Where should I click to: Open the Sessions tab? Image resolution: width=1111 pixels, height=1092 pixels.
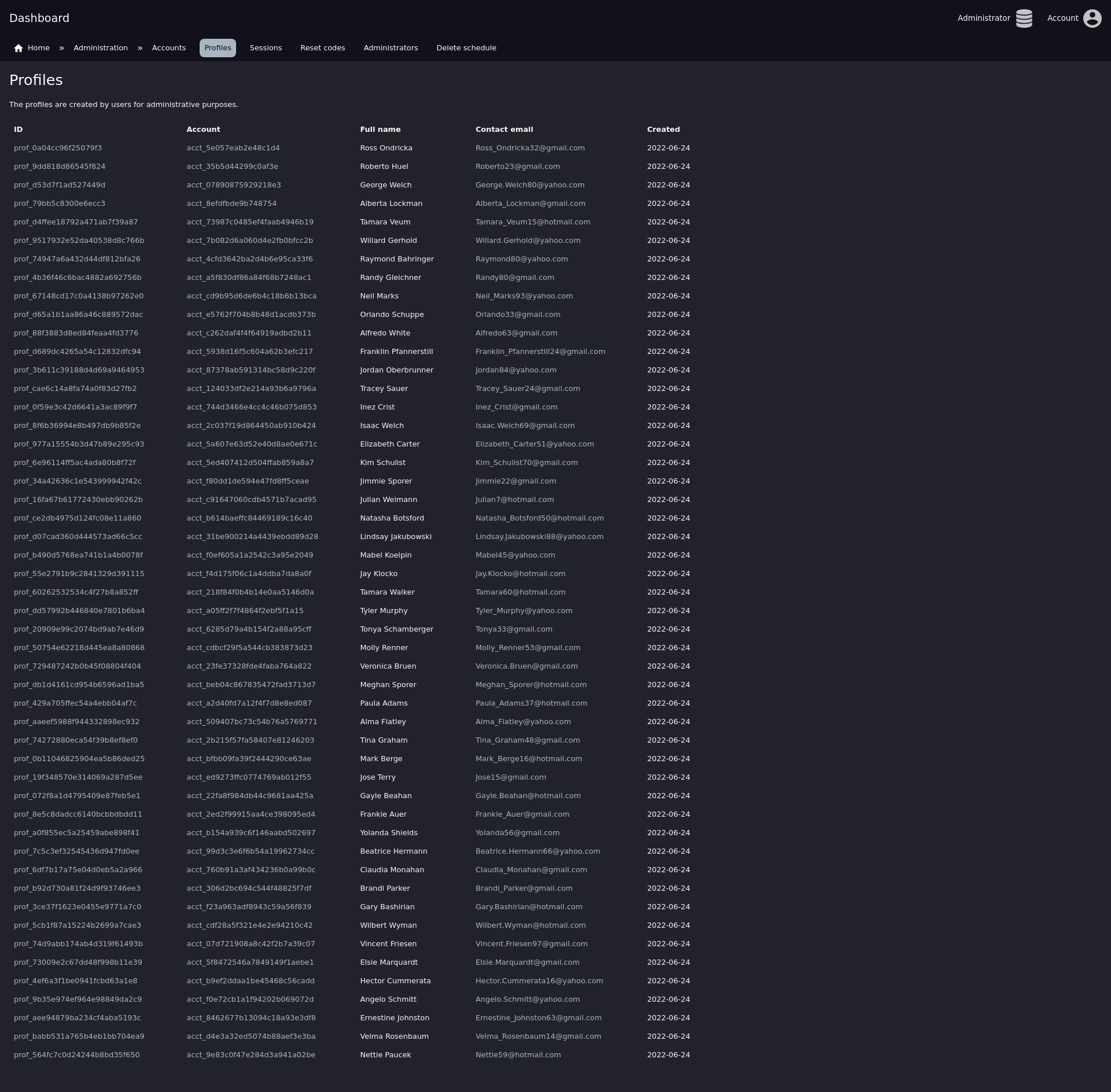pyautogui.click(x=266, y=48)
